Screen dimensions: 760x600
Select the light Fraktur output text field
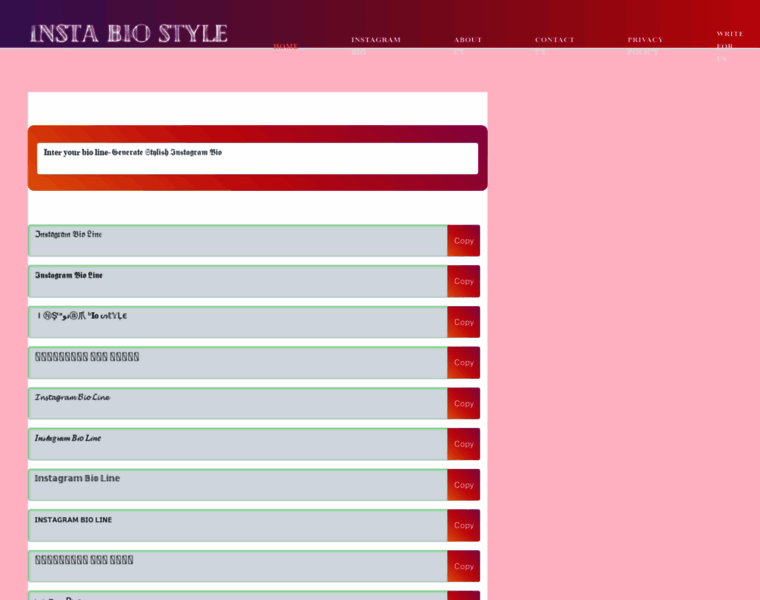pos(238,240)
